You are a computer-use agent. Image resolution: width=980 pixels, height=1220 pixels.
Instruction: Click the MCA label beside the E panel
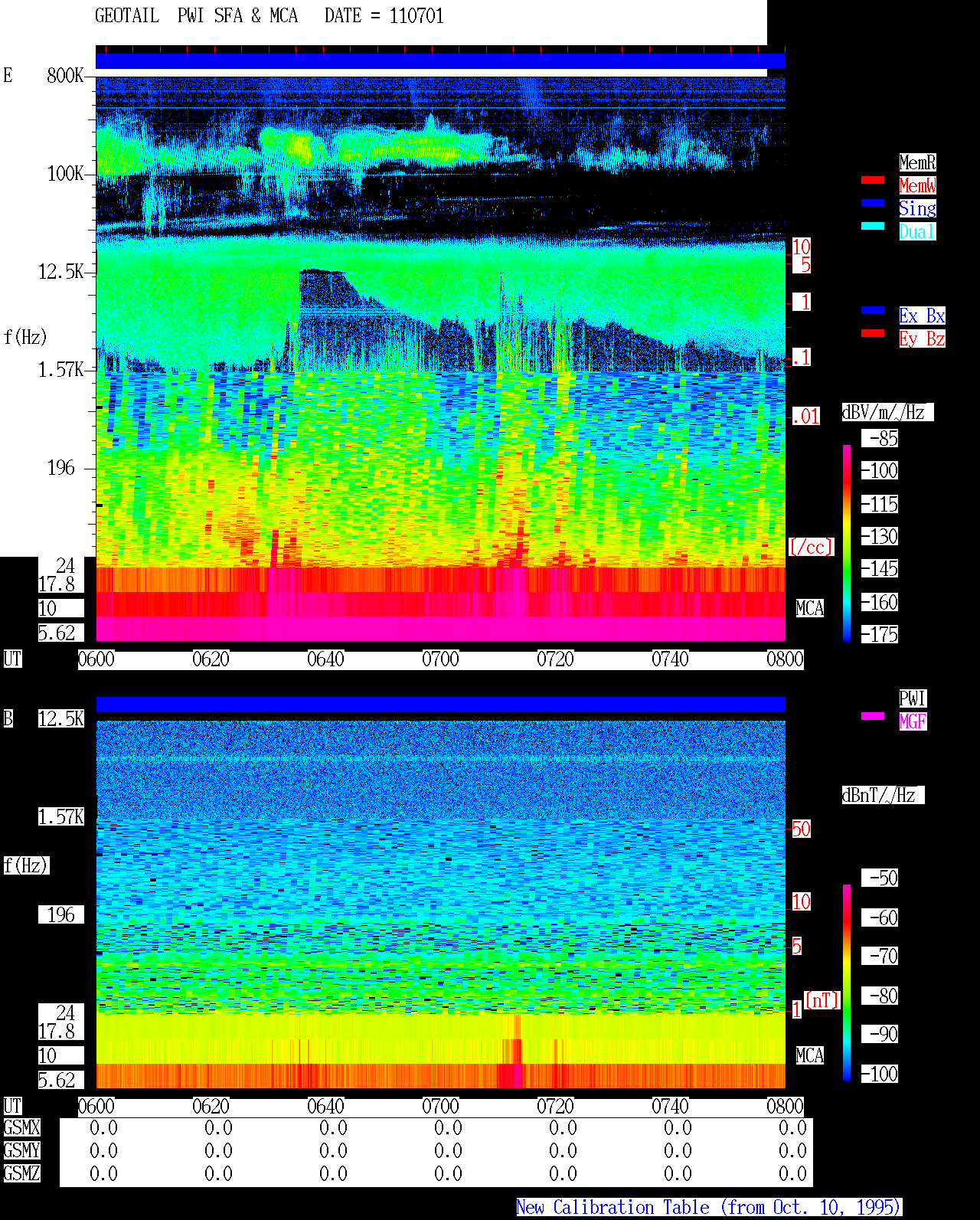pos(810,608)
